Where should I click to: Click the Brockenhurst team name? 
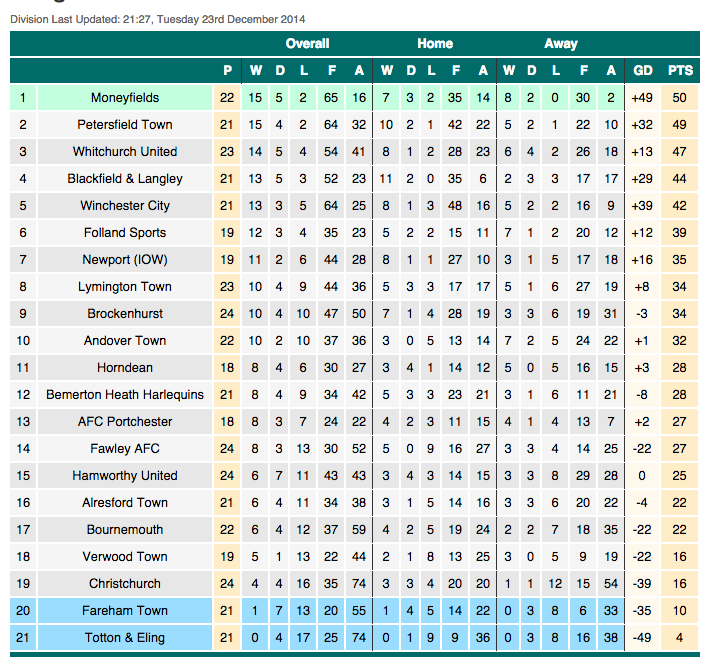[125, 313]
